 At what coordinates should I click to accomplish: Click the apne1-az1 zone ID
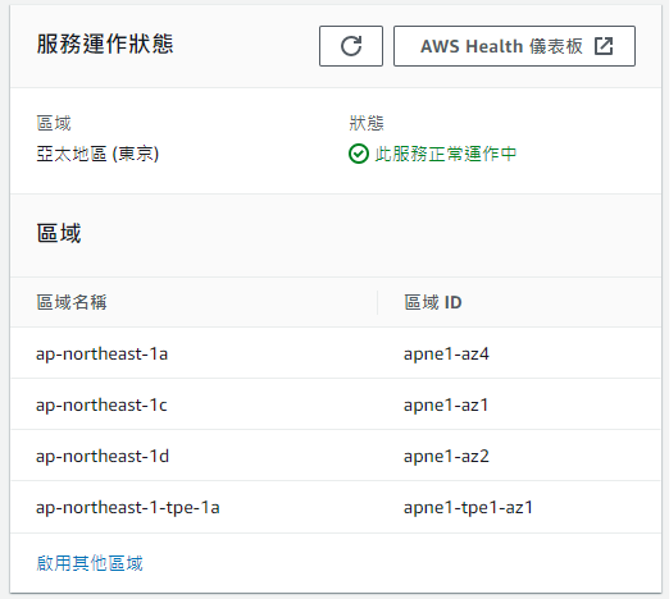pyautogui.click(x=446, y=405)
